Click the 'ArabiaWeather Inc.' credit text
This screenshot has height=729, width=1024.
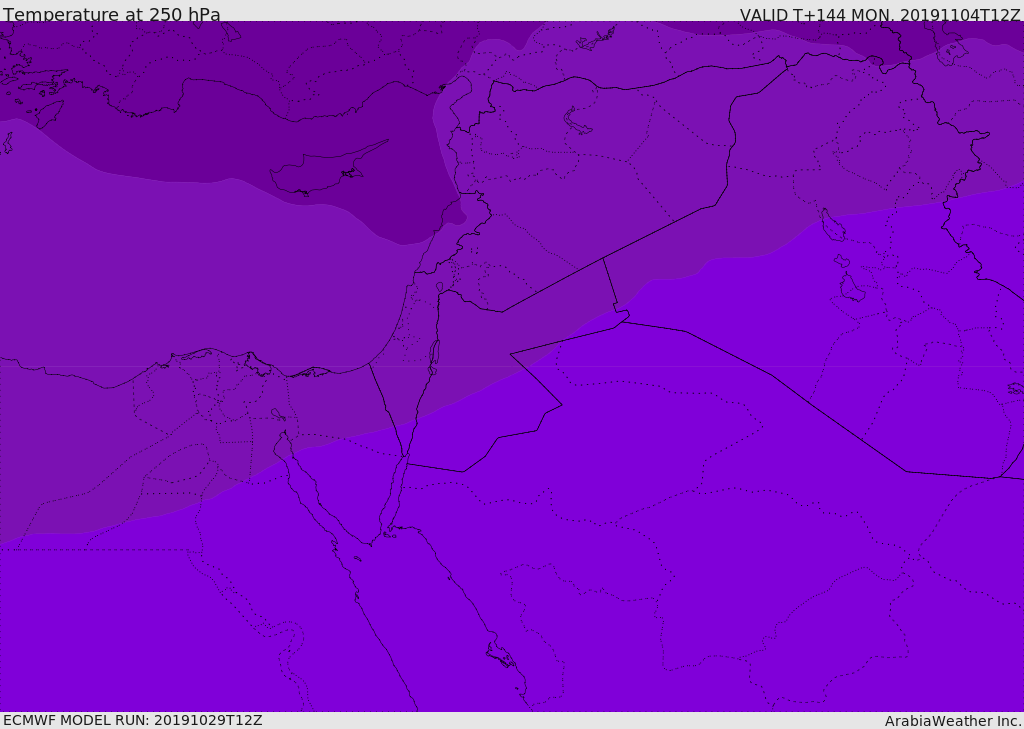pos(953,721)
